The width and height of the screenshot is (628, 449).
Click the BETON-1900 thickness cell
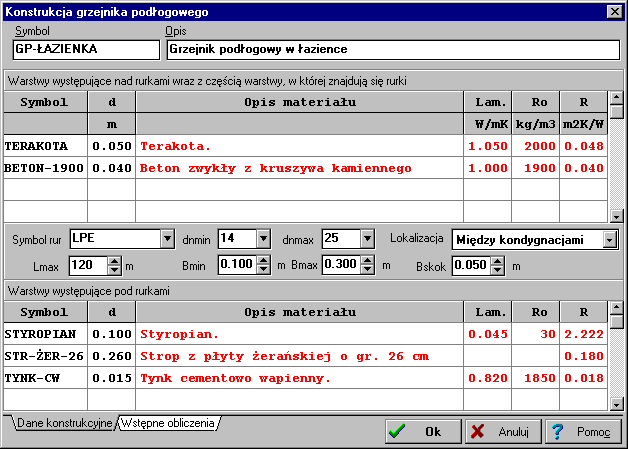point(111,168)
